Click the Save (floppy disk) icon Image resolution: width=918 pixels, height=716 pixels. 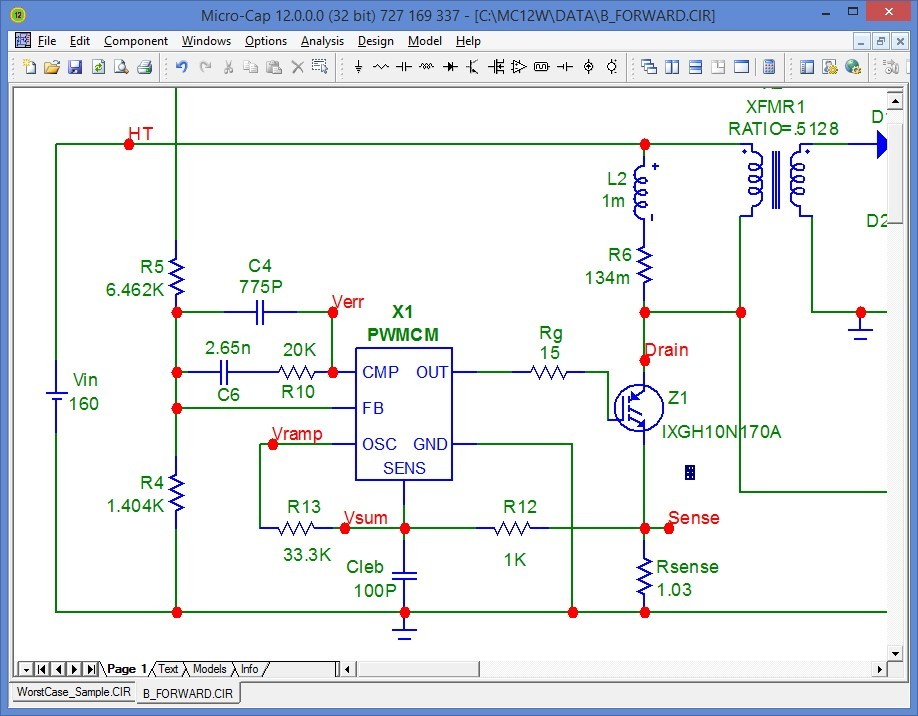click(75, 67)
